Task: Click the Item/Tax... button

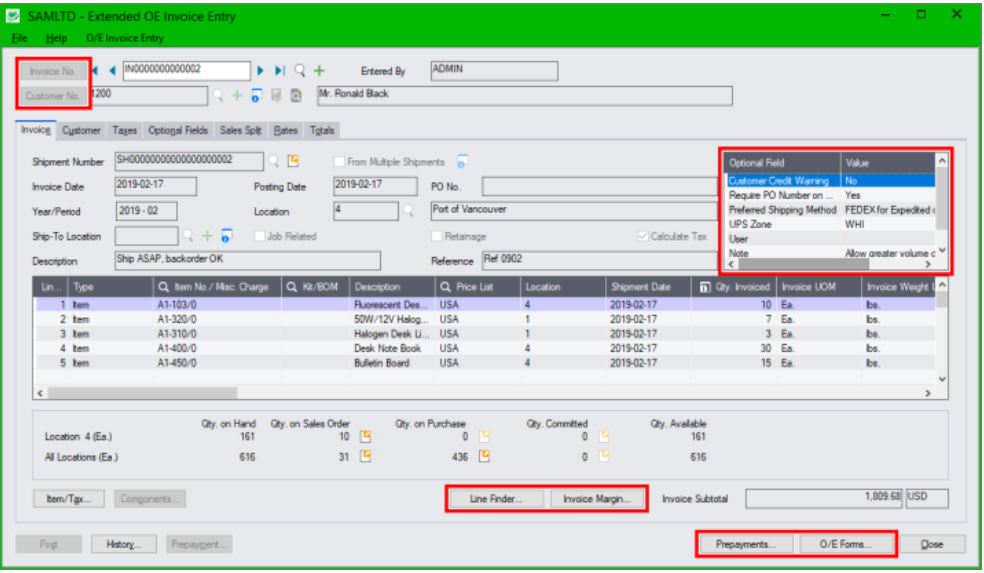Action: (x=68, y=499)
